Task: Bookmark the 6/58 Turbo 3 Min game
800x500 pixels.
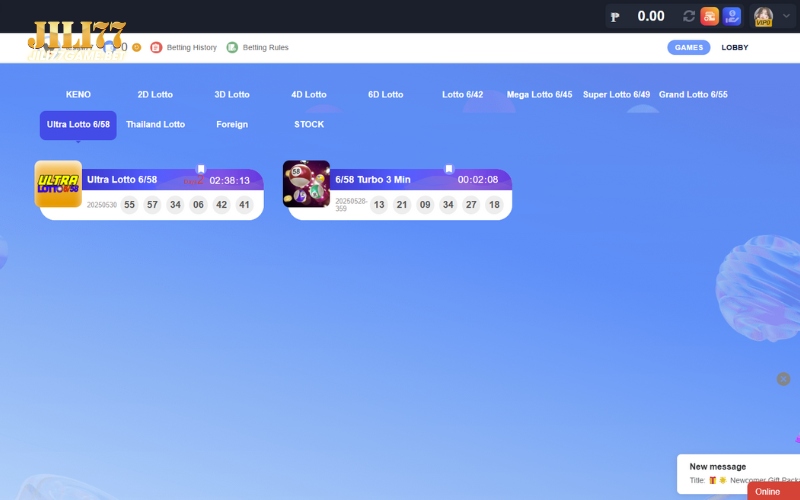Action: tap(449, 169)
